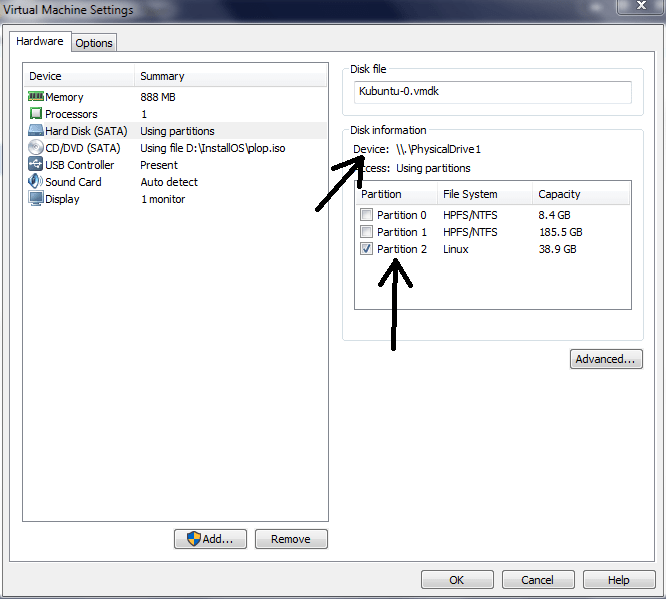Click the File System column header

(484, 194)
